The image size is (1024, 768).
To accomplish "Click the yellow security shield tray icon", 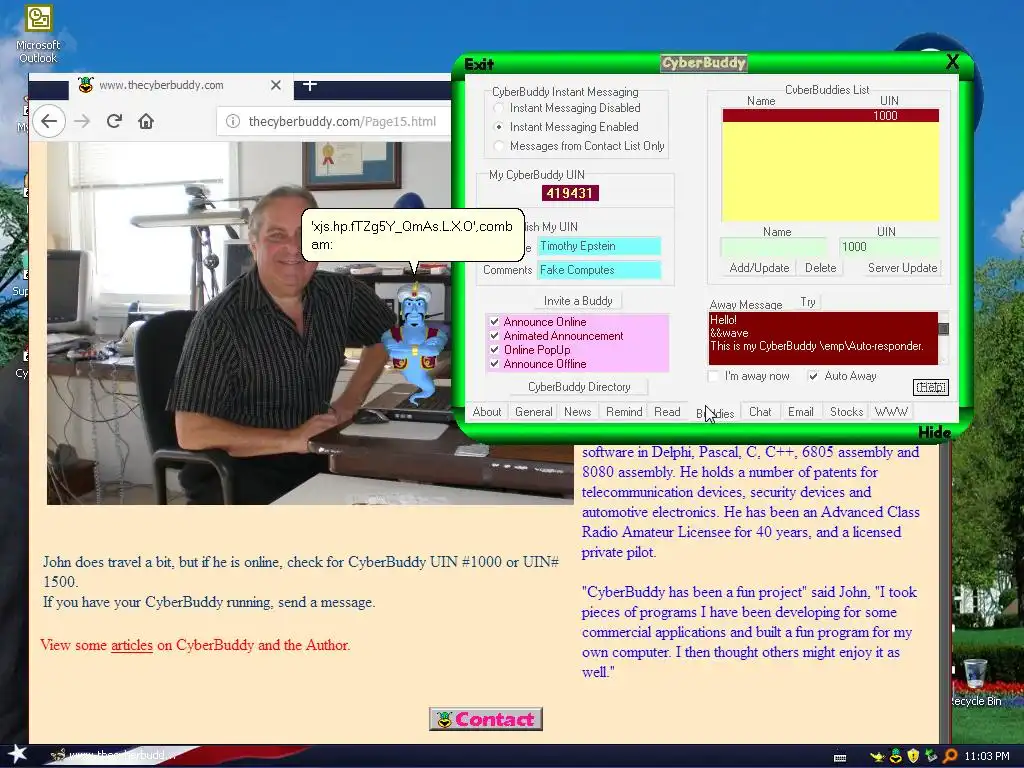I will 913,756.
